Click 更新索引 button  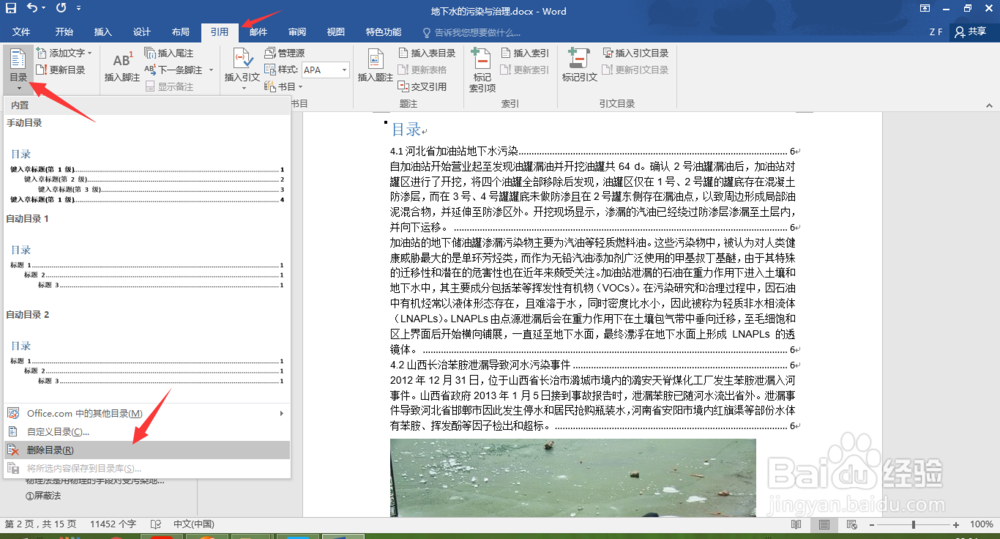(525, 70)
